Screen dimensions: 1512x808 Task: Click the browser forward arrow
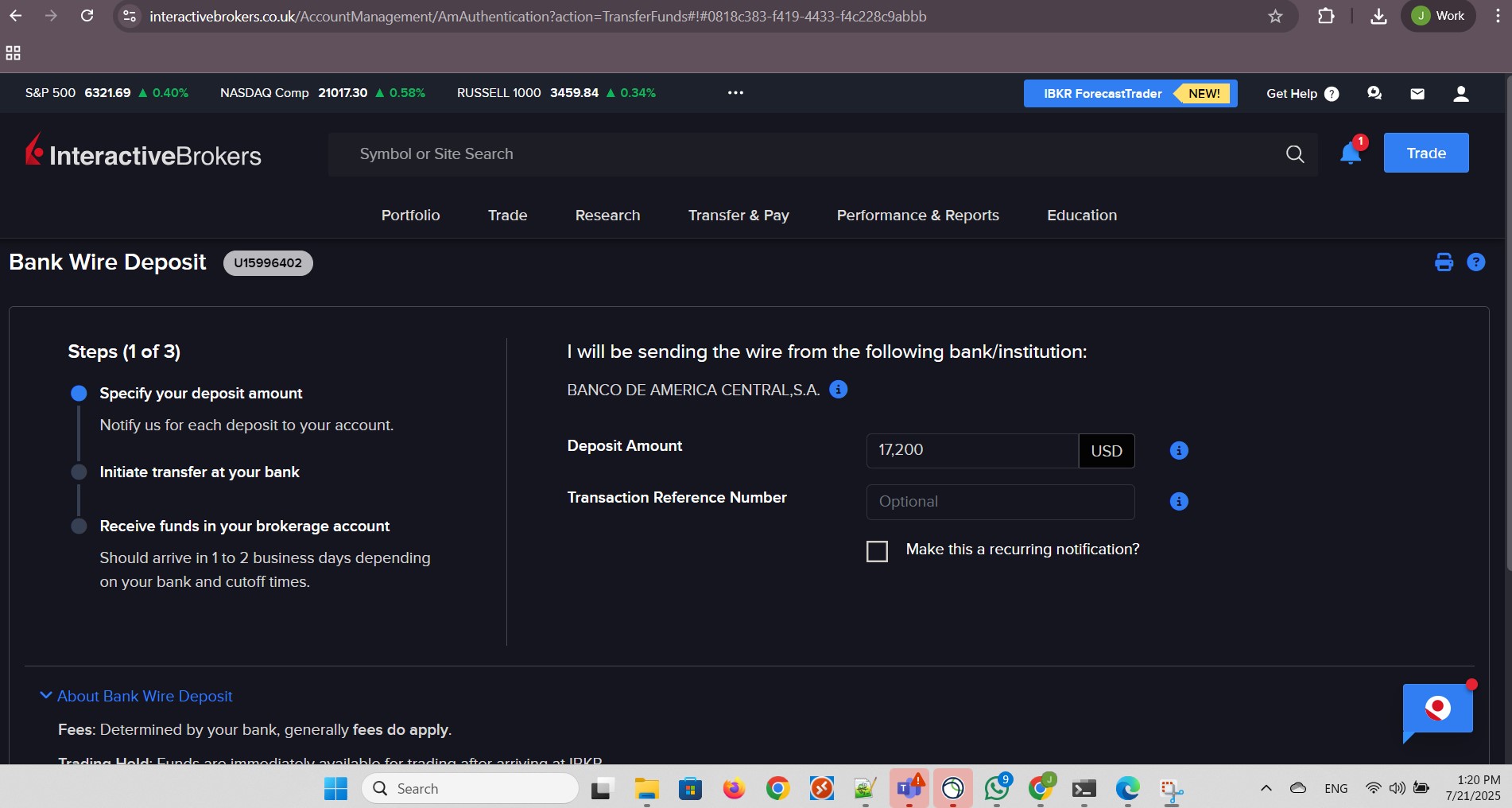51,16
